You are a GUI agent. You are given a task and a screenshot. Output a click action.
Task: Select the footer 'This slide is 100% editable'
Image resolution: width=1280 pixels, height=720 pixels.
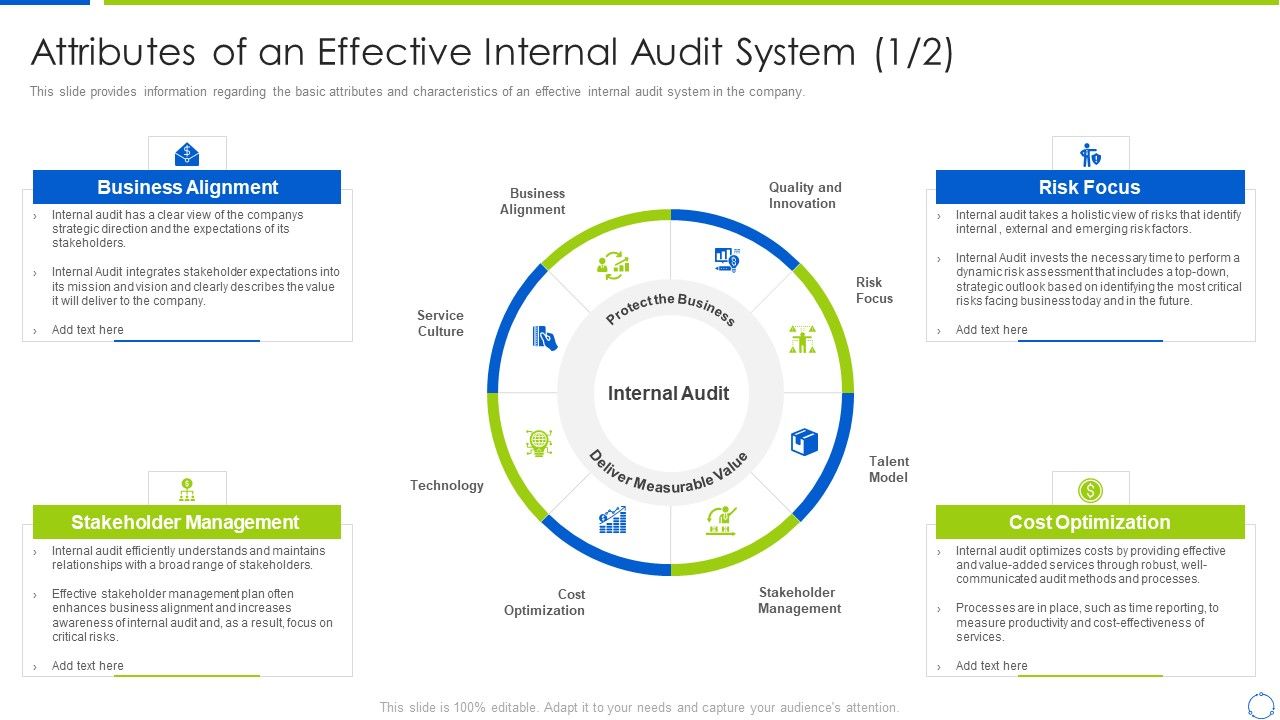(639, 707)
